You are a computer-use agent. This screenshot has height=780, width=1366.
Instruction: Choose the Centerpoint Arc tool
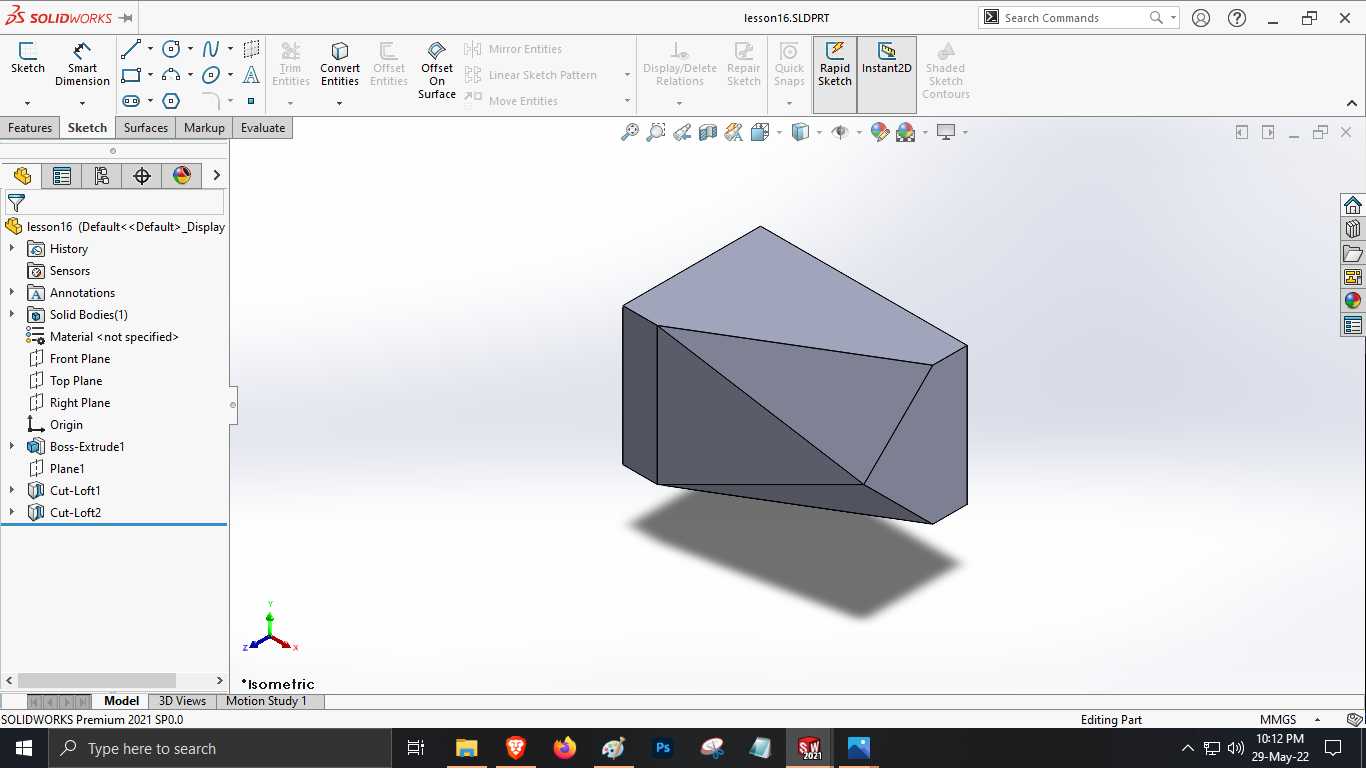[x=171, y=75]
